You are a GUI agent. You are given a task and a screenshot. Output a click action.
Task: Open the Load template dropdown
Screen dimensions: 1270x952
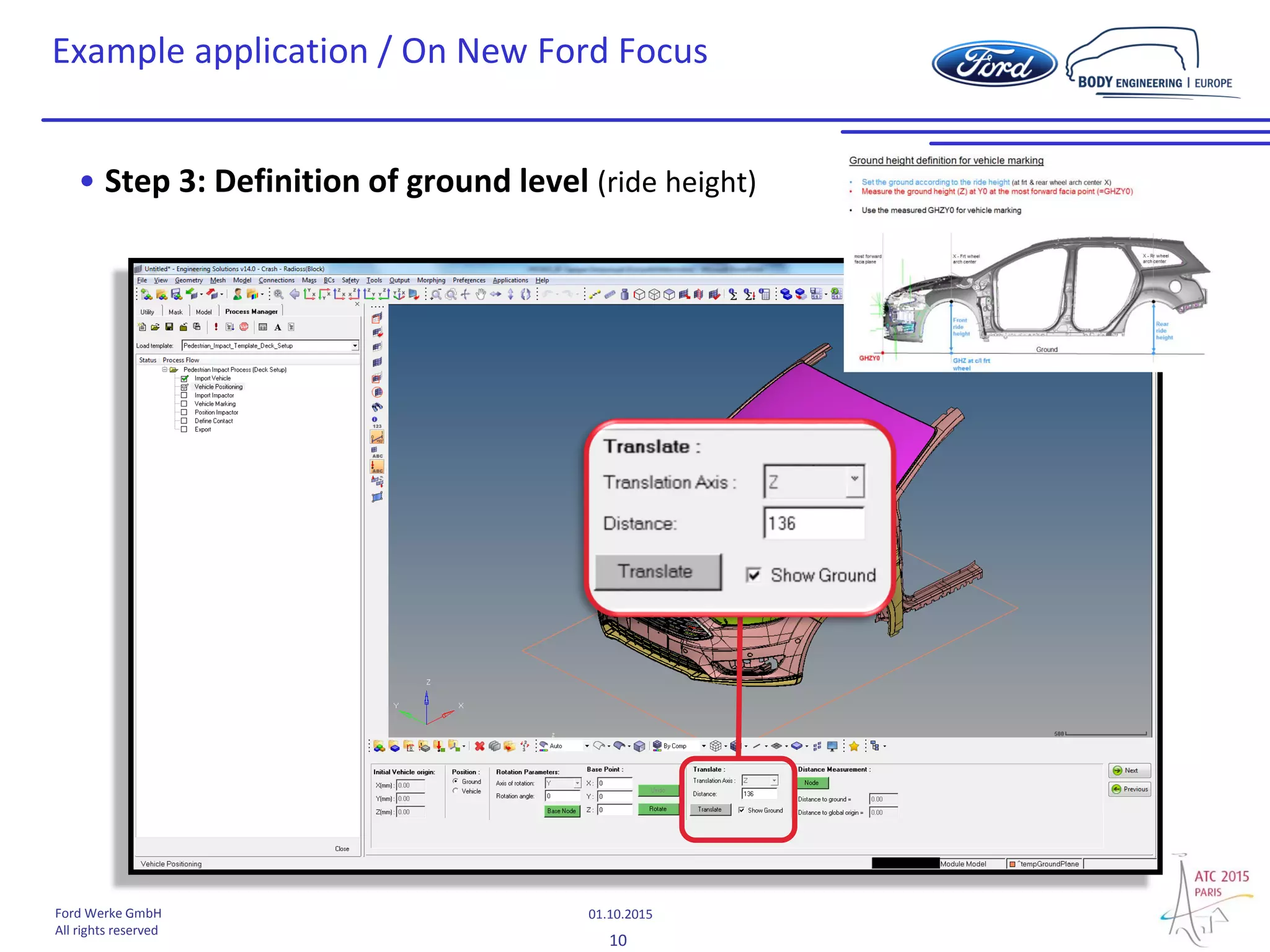click(355, 346)
